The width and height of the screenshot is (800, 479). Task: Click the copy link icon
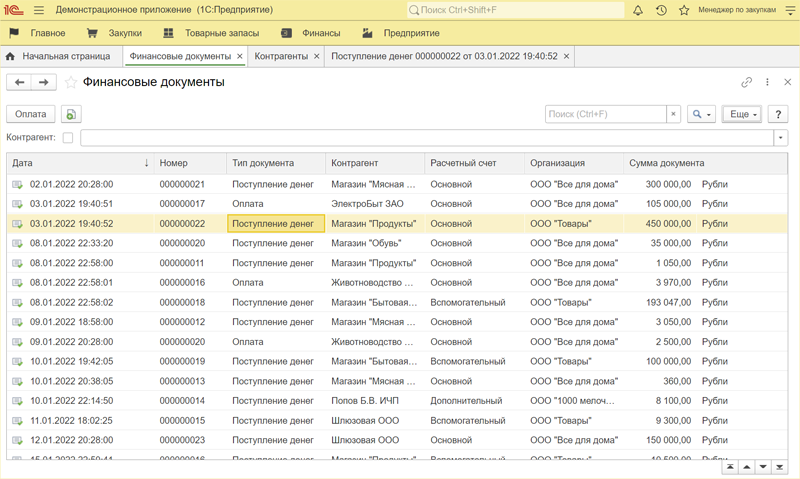[746, 83]
